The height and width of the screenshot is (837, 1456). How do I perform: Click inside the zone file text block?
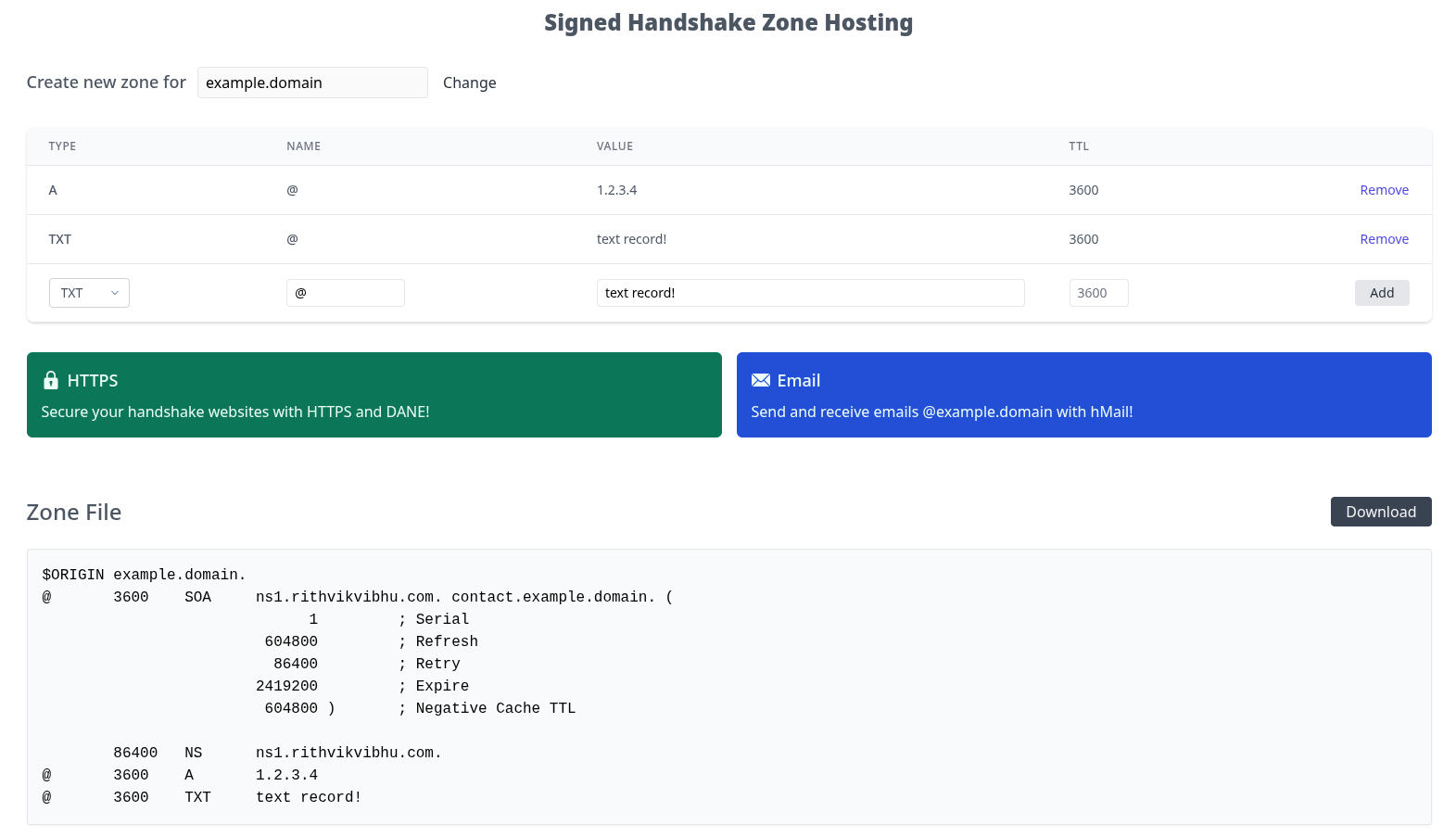click(728, 686)
